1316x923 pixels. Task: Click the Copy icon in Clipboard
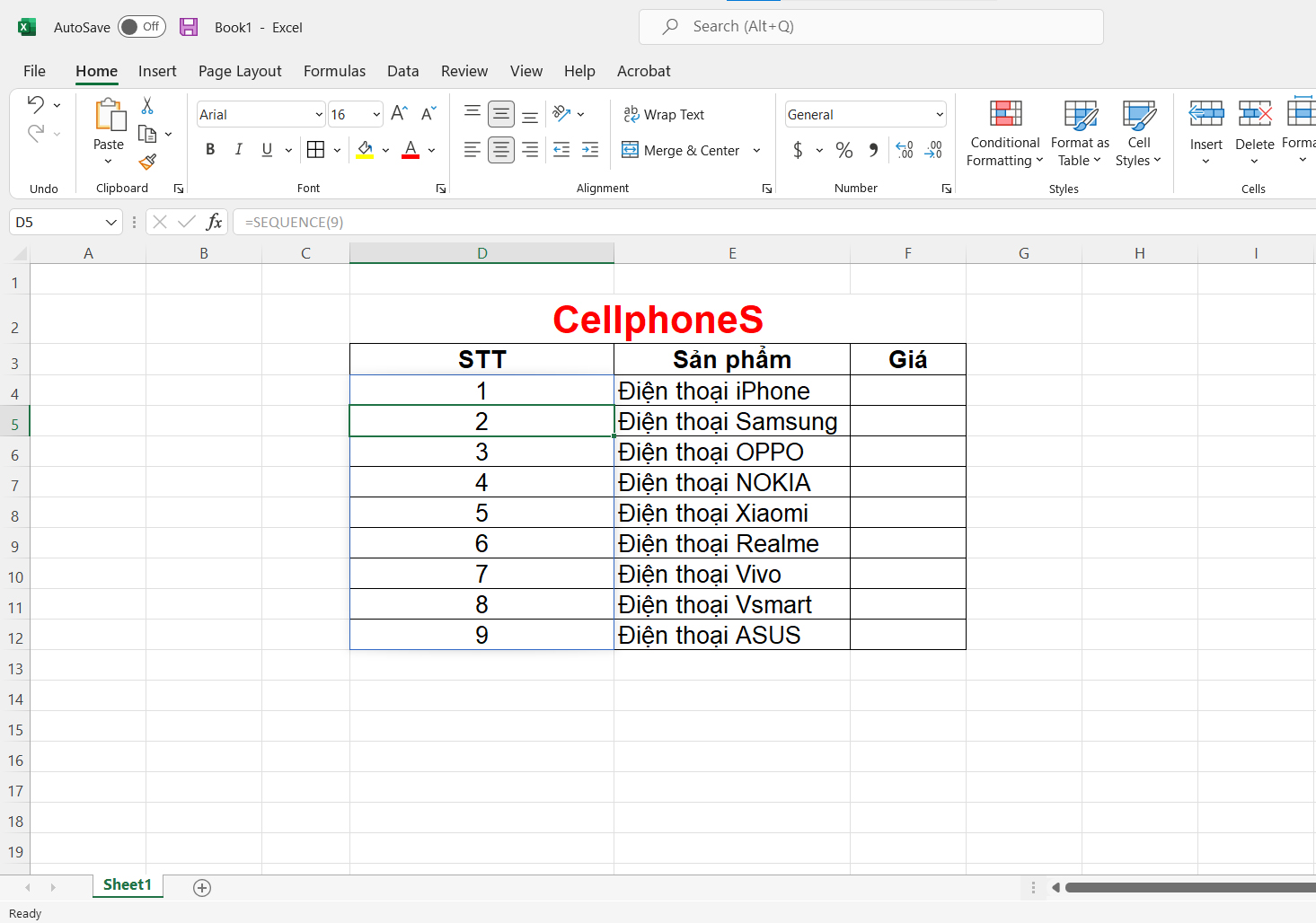point(147,134)
